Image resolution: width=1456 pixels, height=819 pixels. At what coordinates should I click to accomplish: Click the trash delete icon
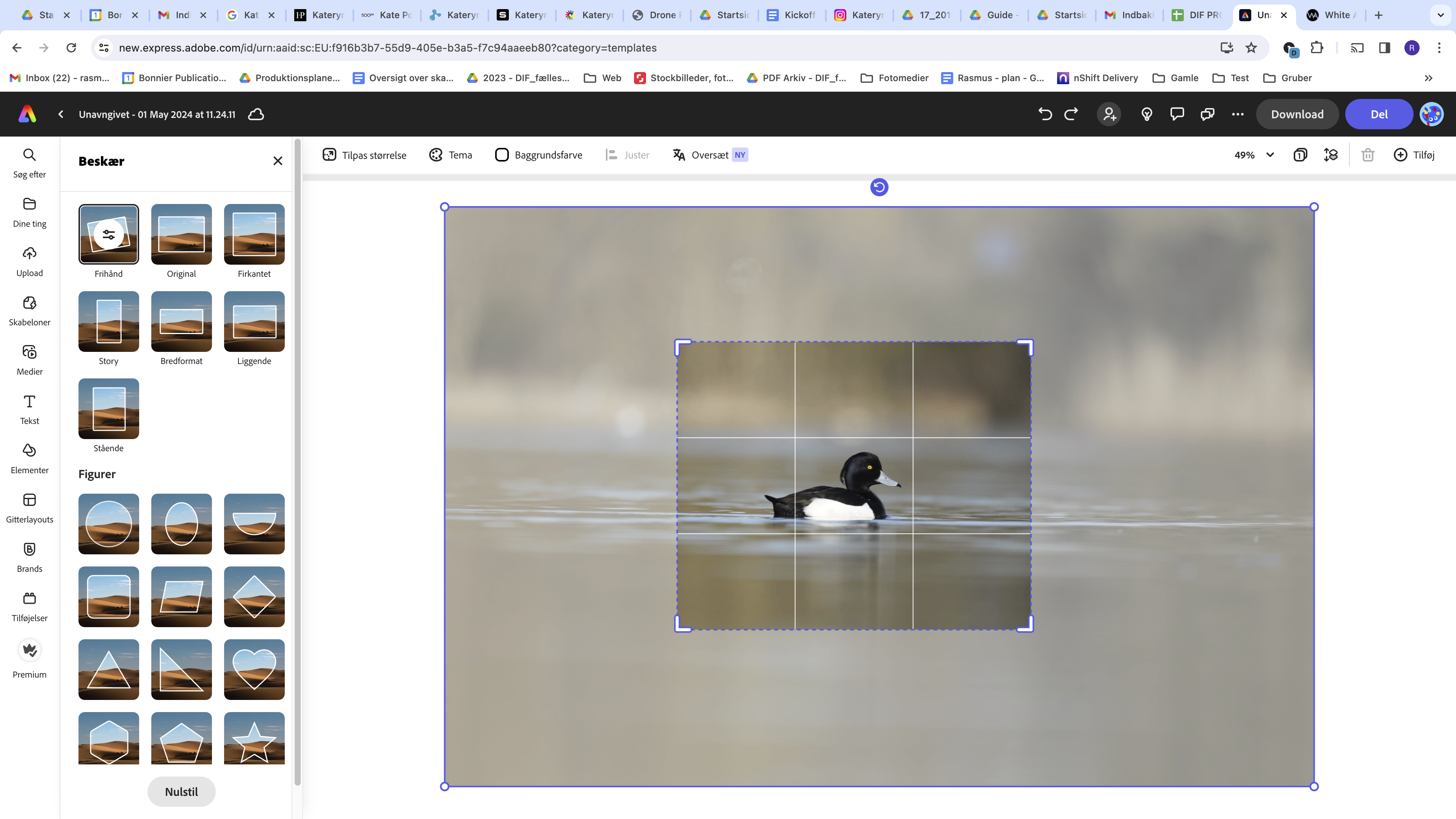[x=1367, y=155]
